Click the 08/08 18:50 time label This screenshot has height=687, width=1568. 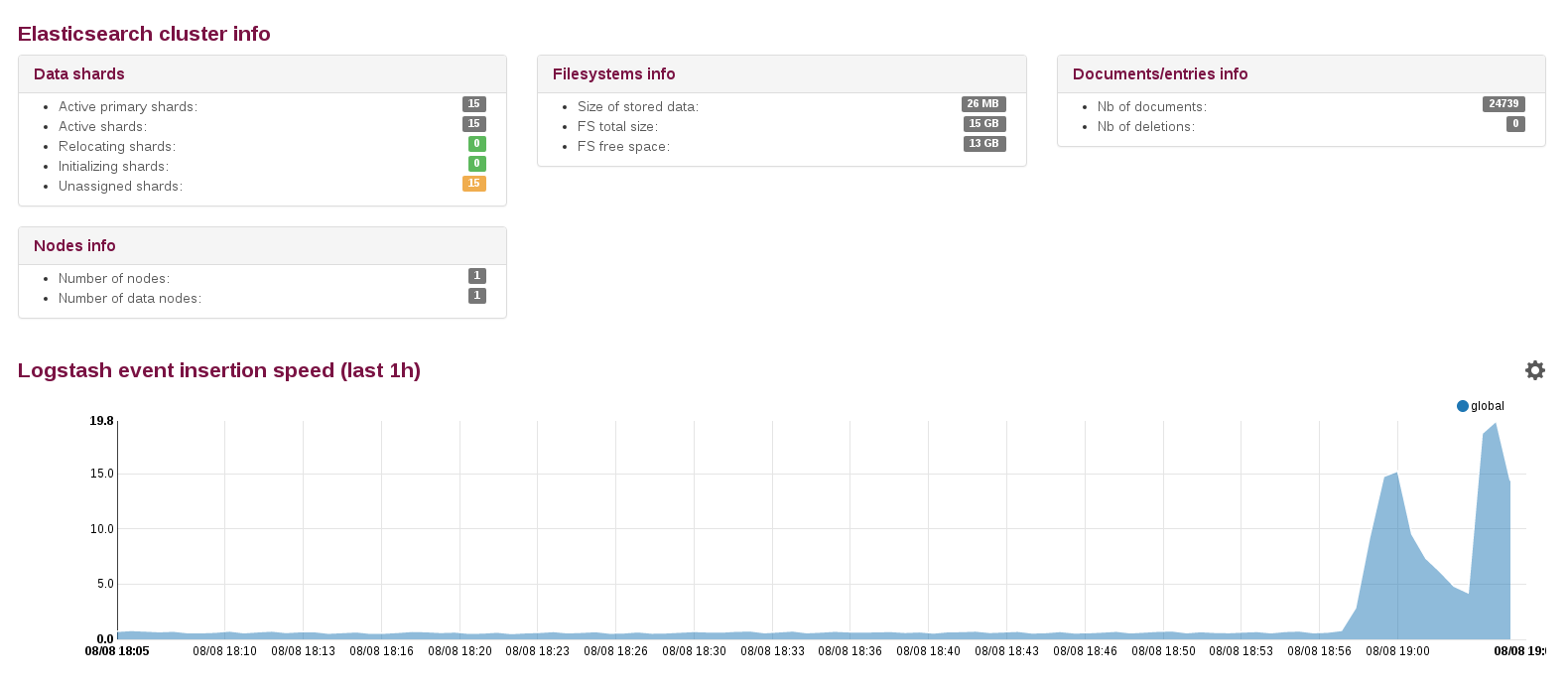click(1163, 651)
